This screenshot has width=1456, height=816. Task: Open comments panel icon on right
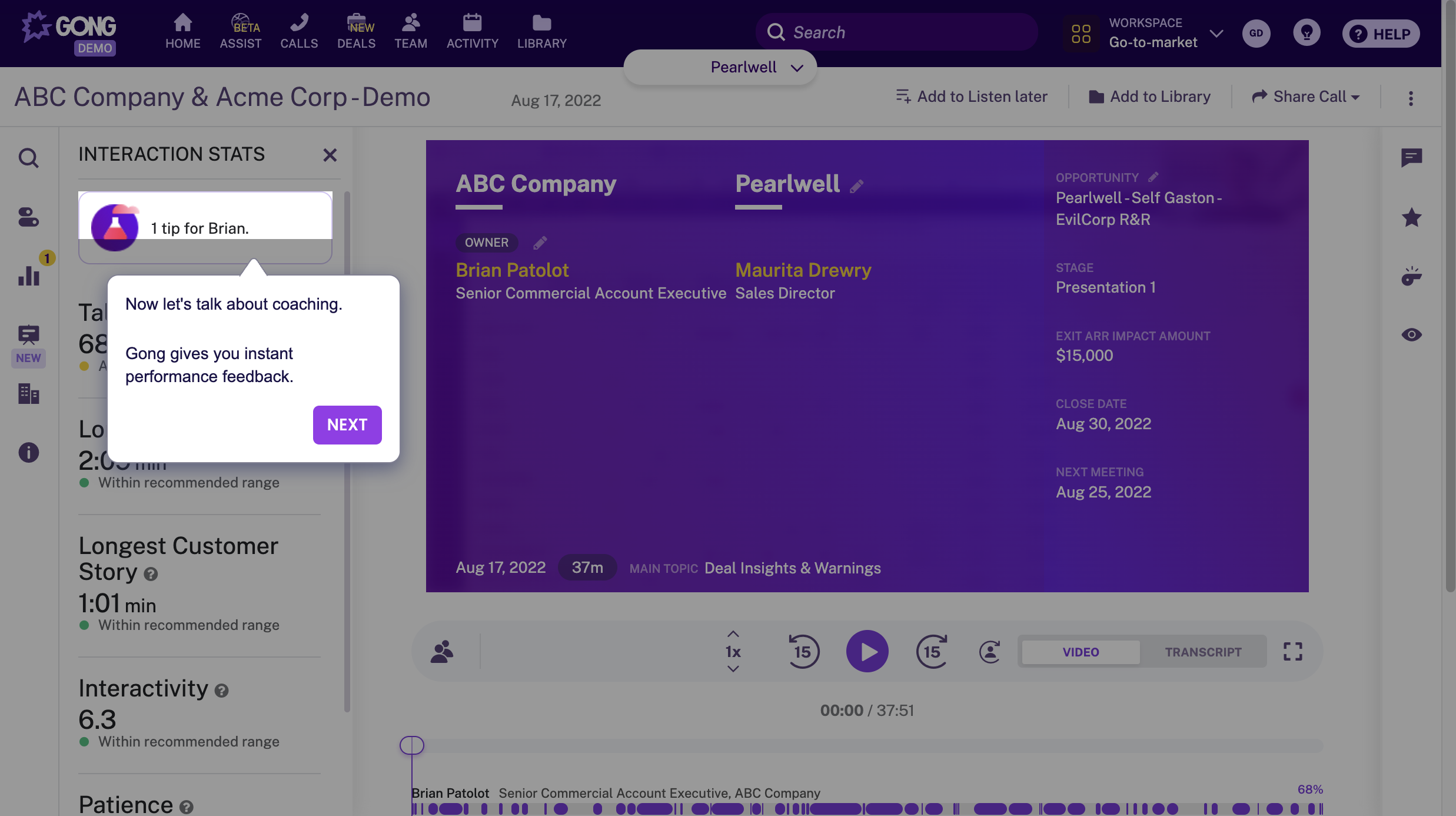[x=1411, y=158]
